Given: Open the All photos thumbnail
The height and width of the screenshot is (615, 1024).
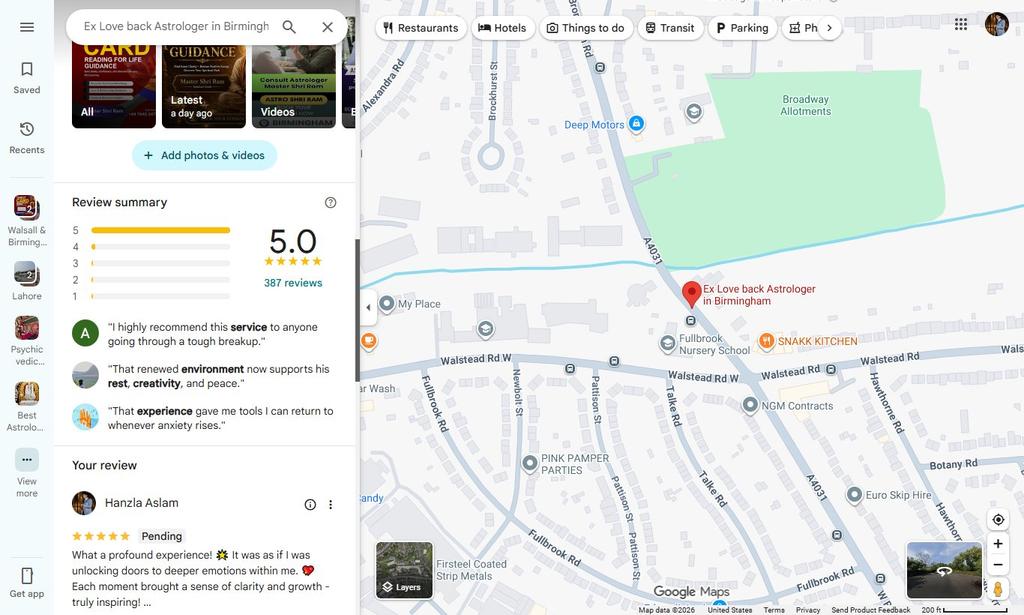Looking at the screenshot, I should (x=114, y=86).
